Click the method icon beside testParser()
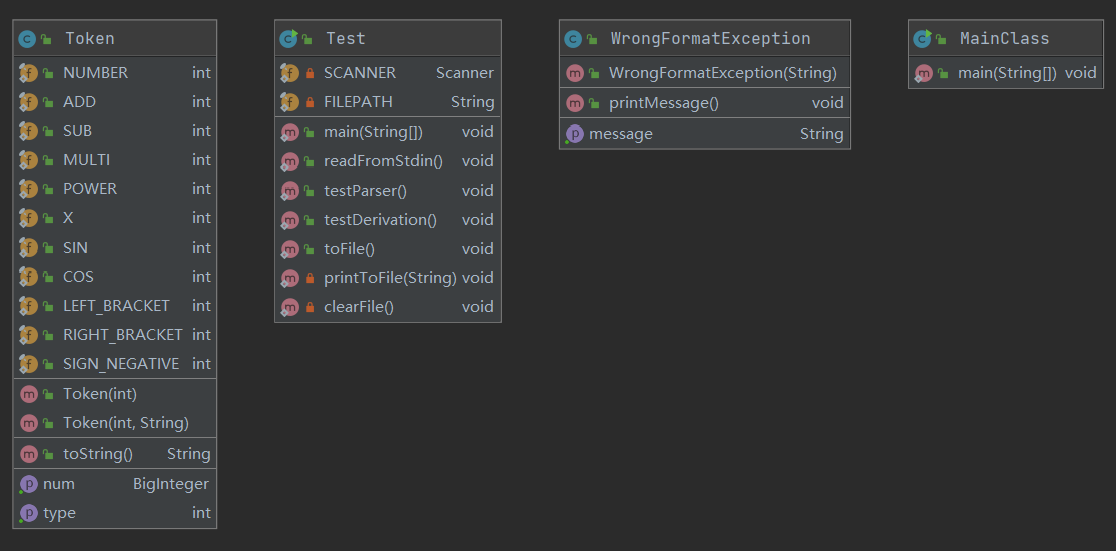This screenshot has height=551, width=1116. point(289,191)
